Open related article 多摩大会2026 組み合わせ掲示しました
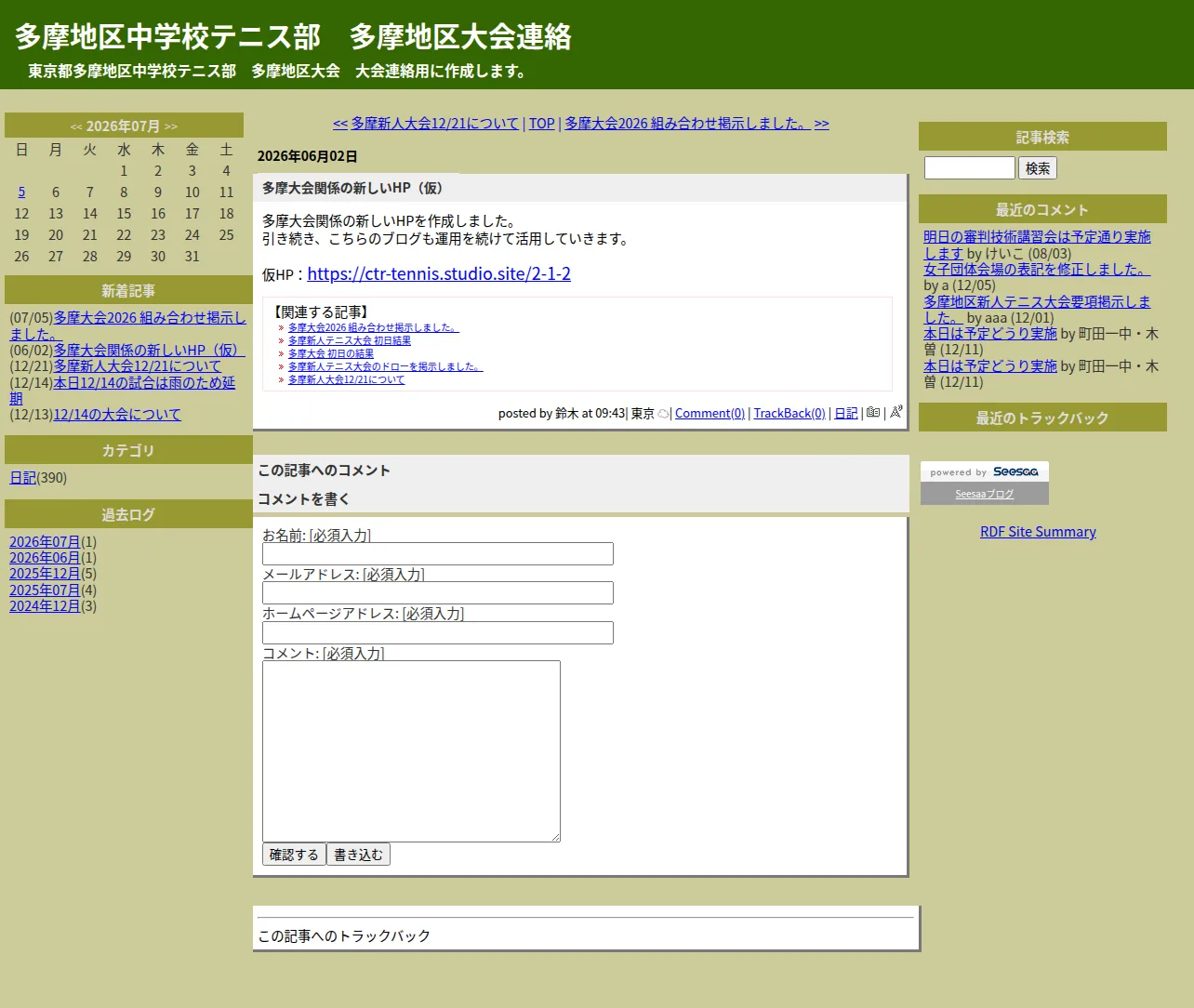 point(374,328)
